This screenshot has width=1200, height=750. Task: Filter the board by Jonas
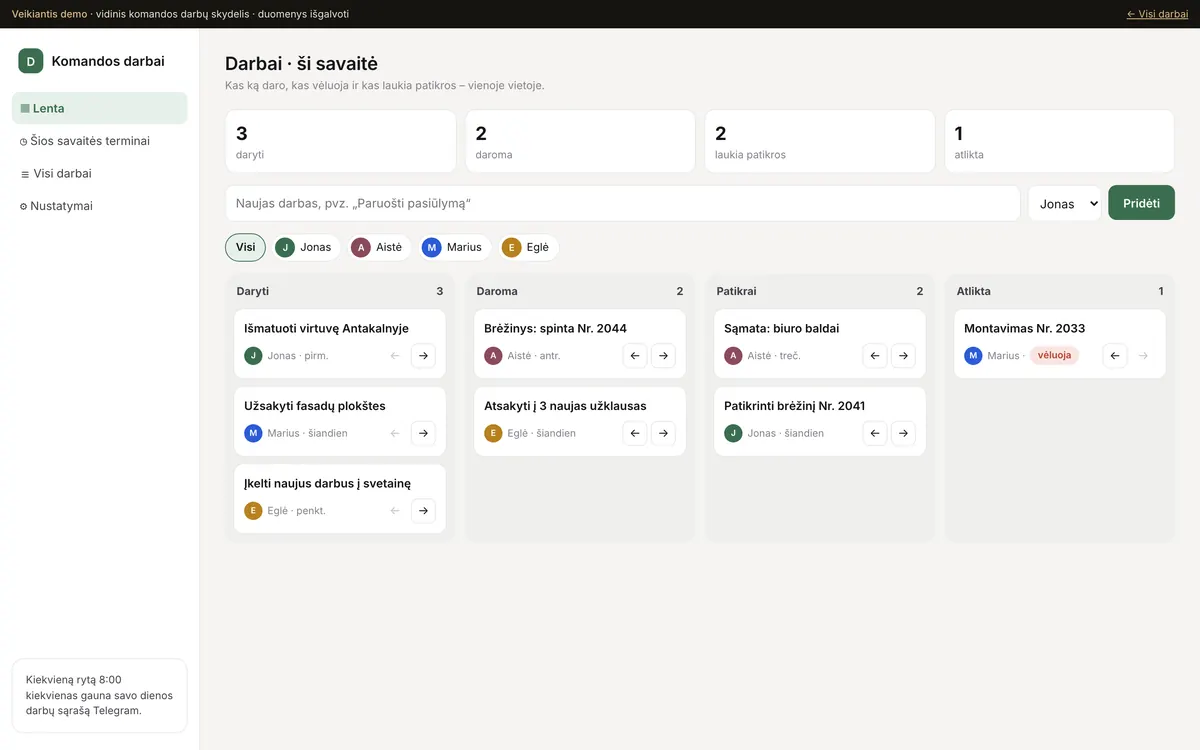coord(306,247)
